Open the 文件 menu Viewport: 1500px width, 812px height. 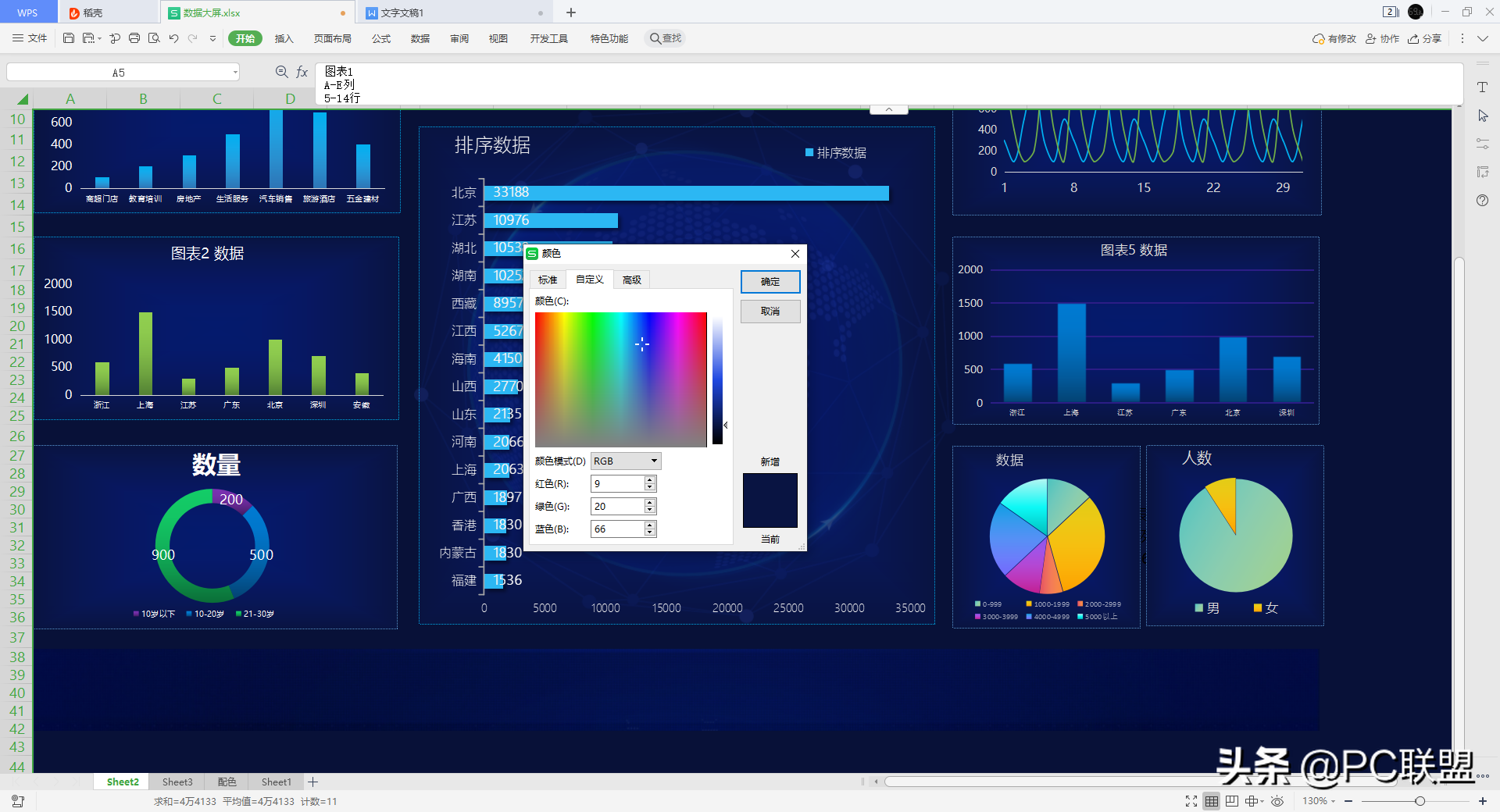tap(30, 38)
